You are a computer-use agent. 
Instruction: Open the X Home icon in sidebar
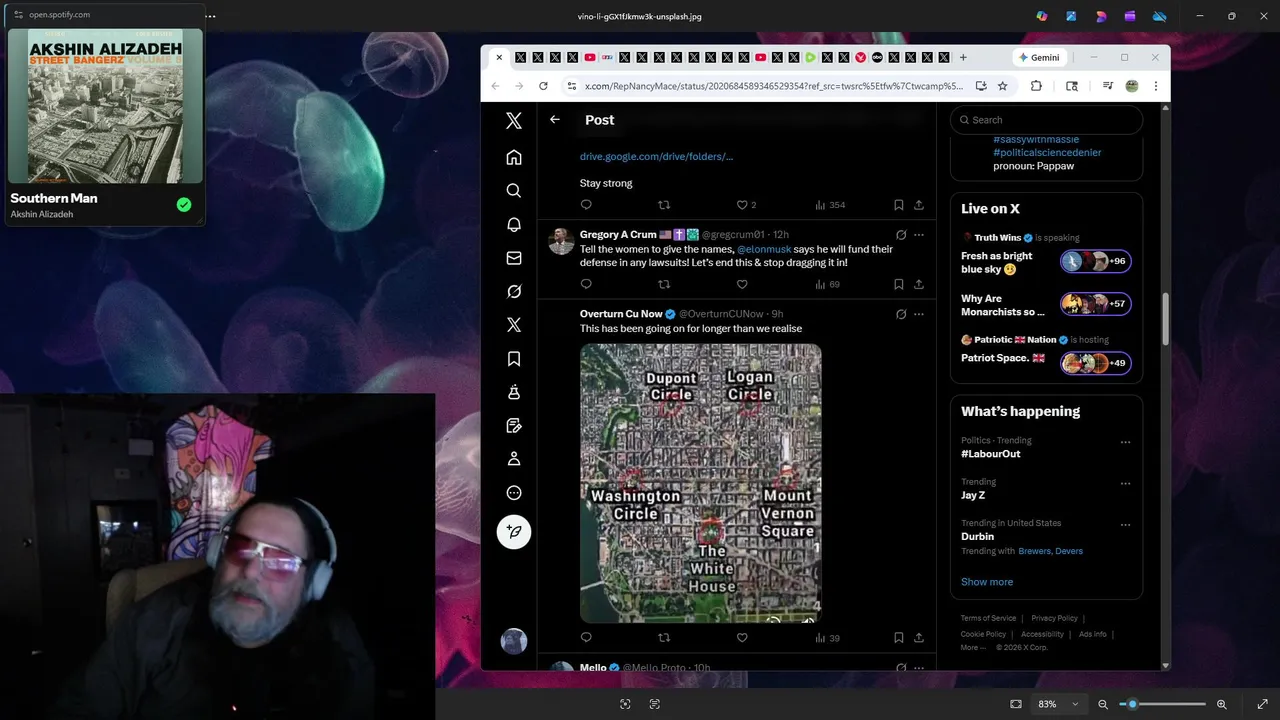coord(514,157)
